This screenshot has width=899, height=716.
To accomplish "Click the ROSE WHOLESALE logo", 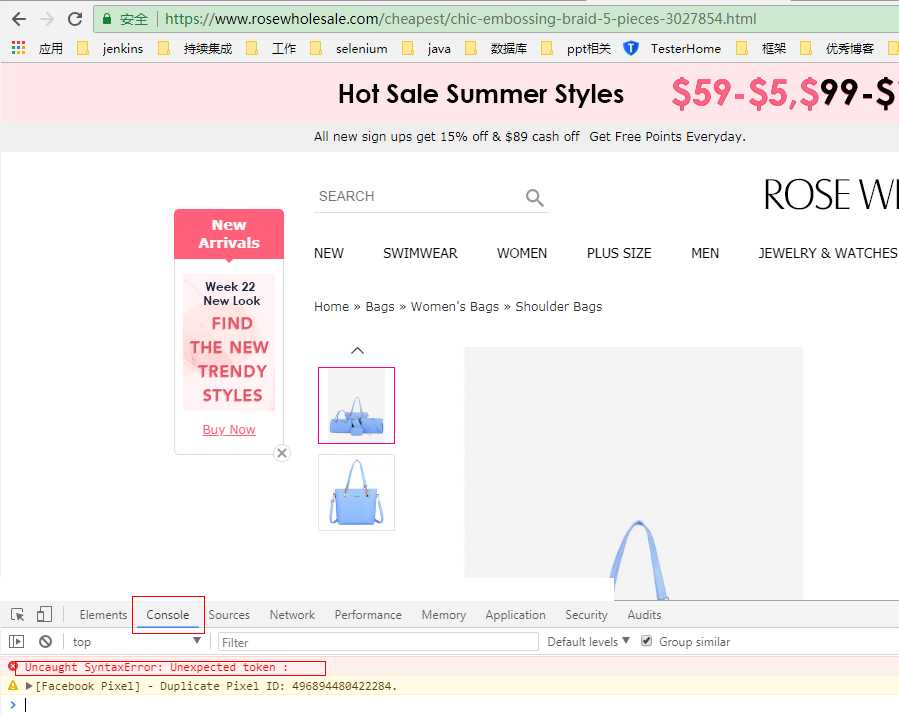I will (831, 195).
